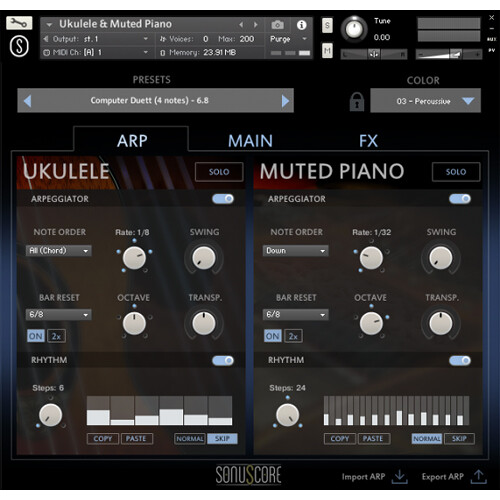Click the MIDI channel icon
This screenshot has height=500, width=500.
click(47, 52)
